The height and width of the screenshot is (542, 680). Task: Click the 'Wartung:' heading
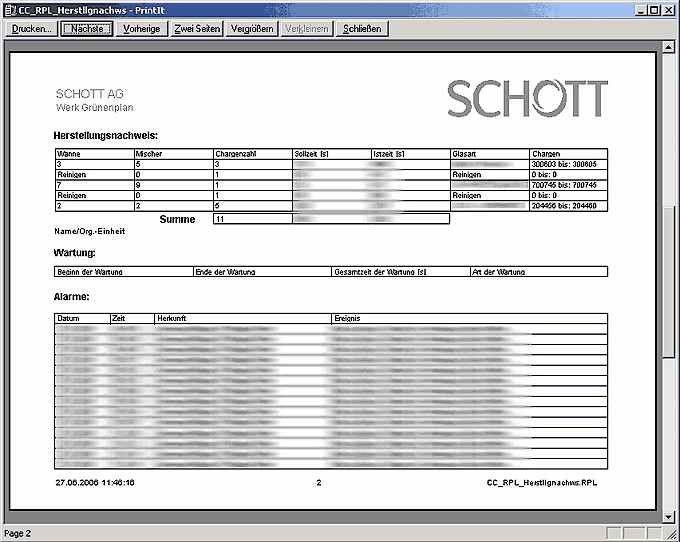(75, 253)
